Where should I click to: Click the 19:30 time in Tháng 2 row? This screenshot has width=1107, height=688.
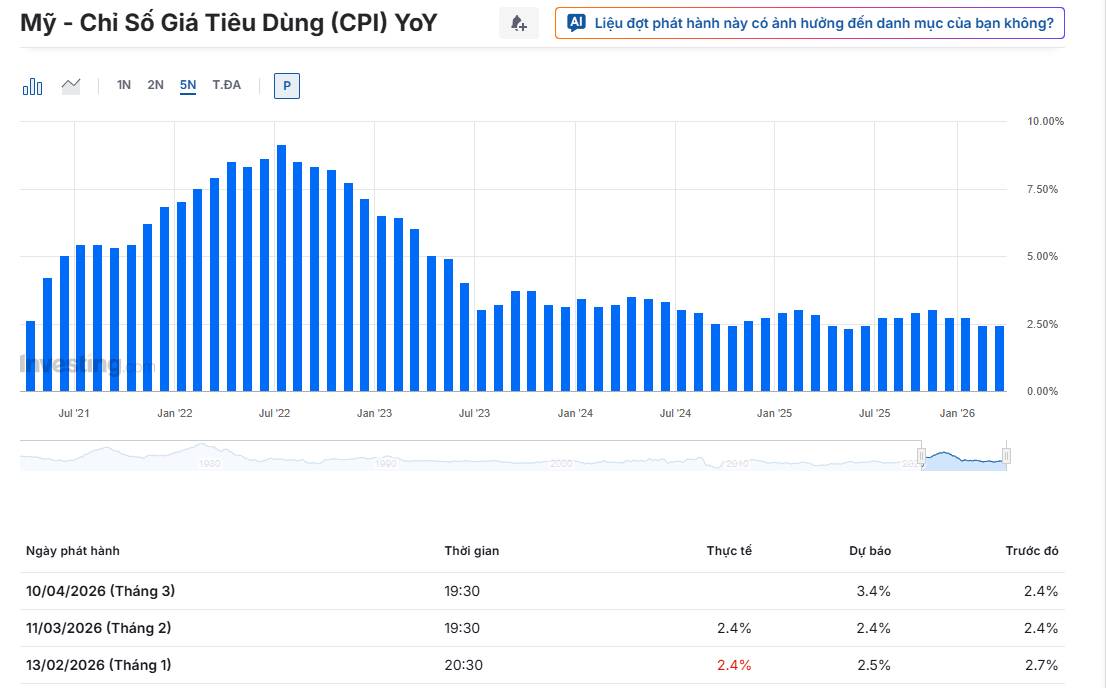(x=462, y=628)
